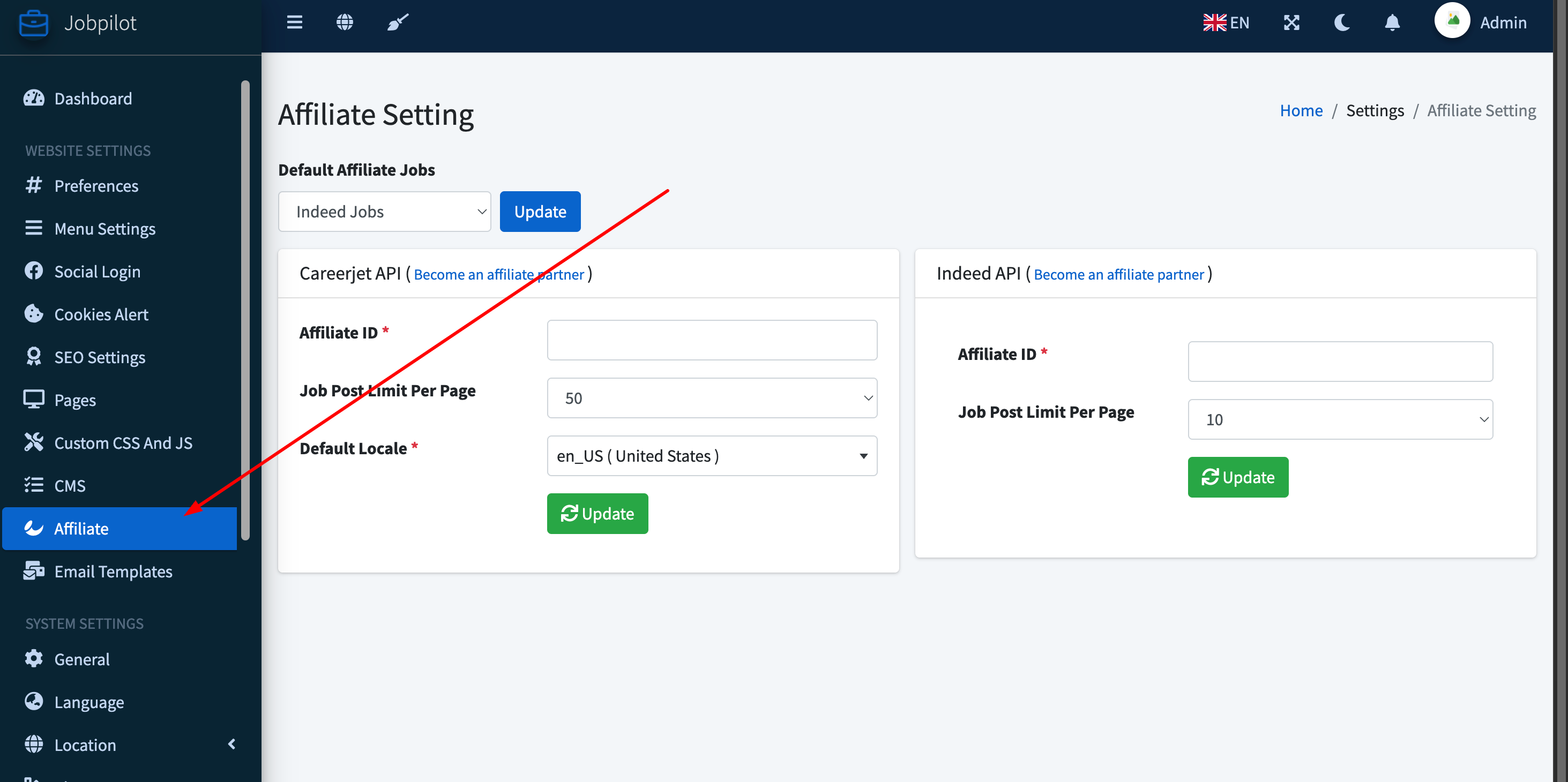The height and width of the screenshot is (782, 1568).
Task: Click the Preferences hash icon
Action: 34,185
